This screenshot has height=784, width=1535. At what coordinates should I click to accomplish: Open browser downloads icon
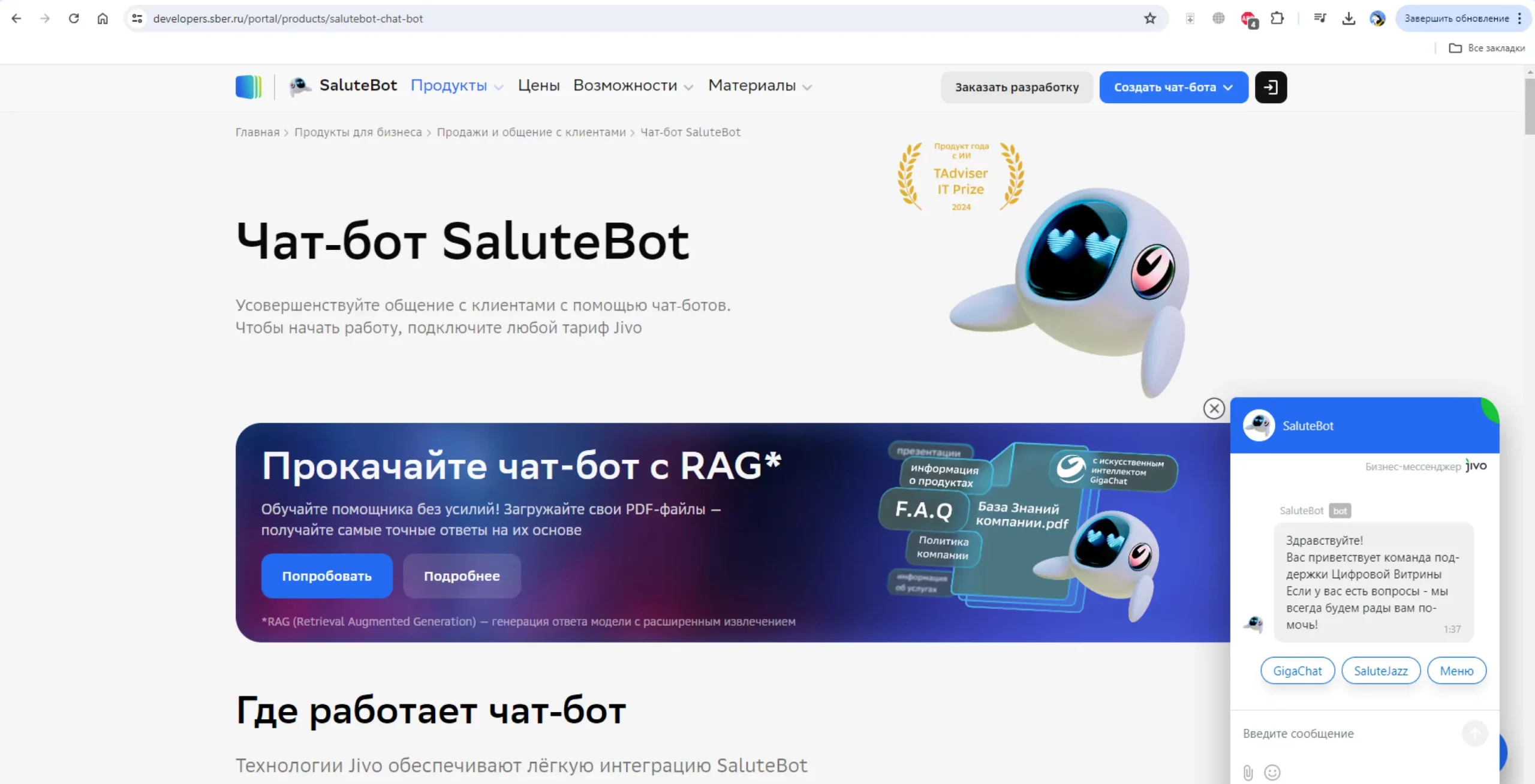click(x=1349, y=19)
